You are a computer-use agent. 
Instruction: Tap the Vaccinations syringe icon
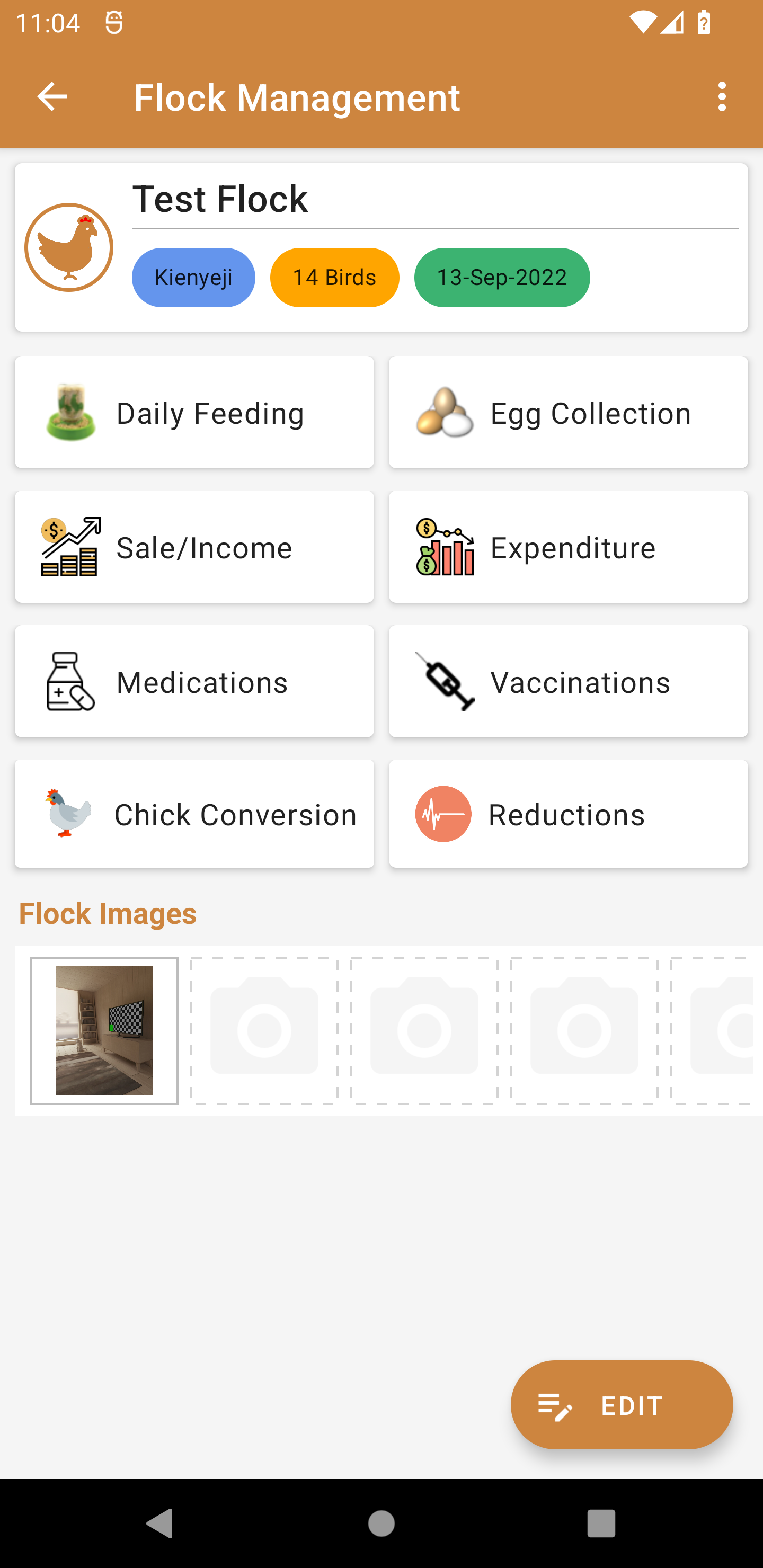(445, 681)
